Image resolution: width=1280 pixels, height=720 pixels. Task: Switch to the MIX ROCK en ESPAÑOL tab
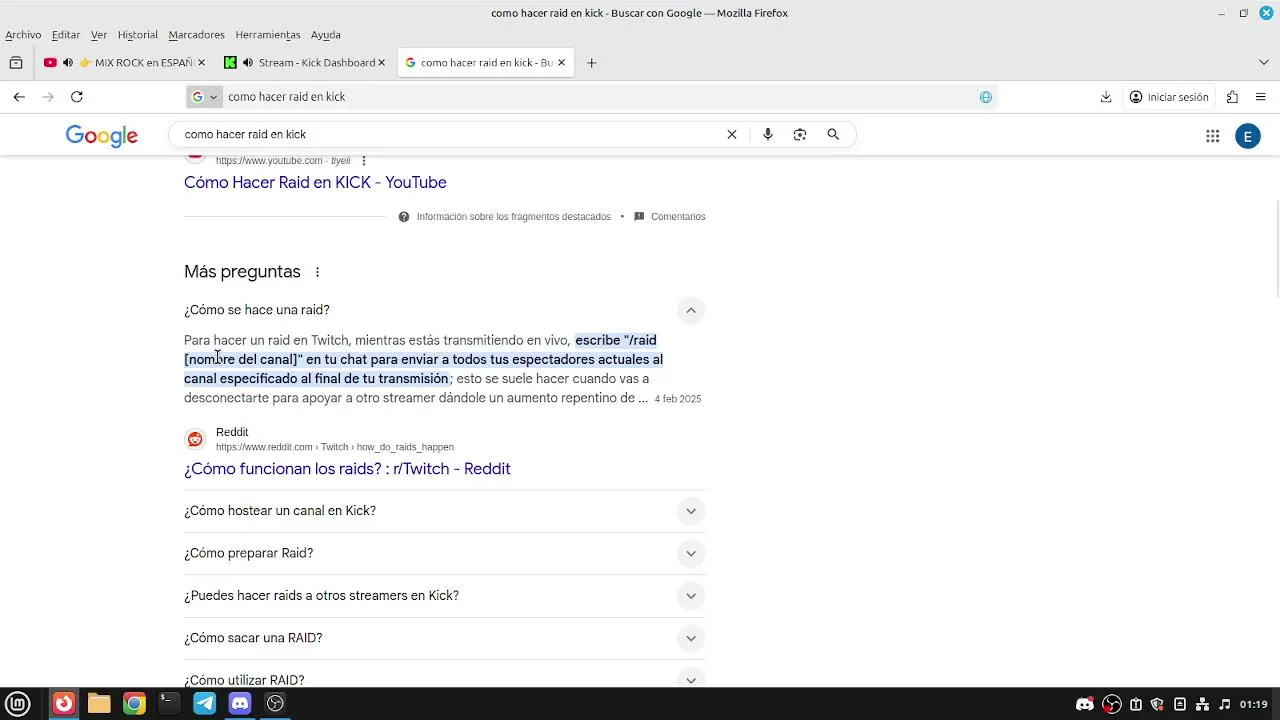(x=124, y=63)
